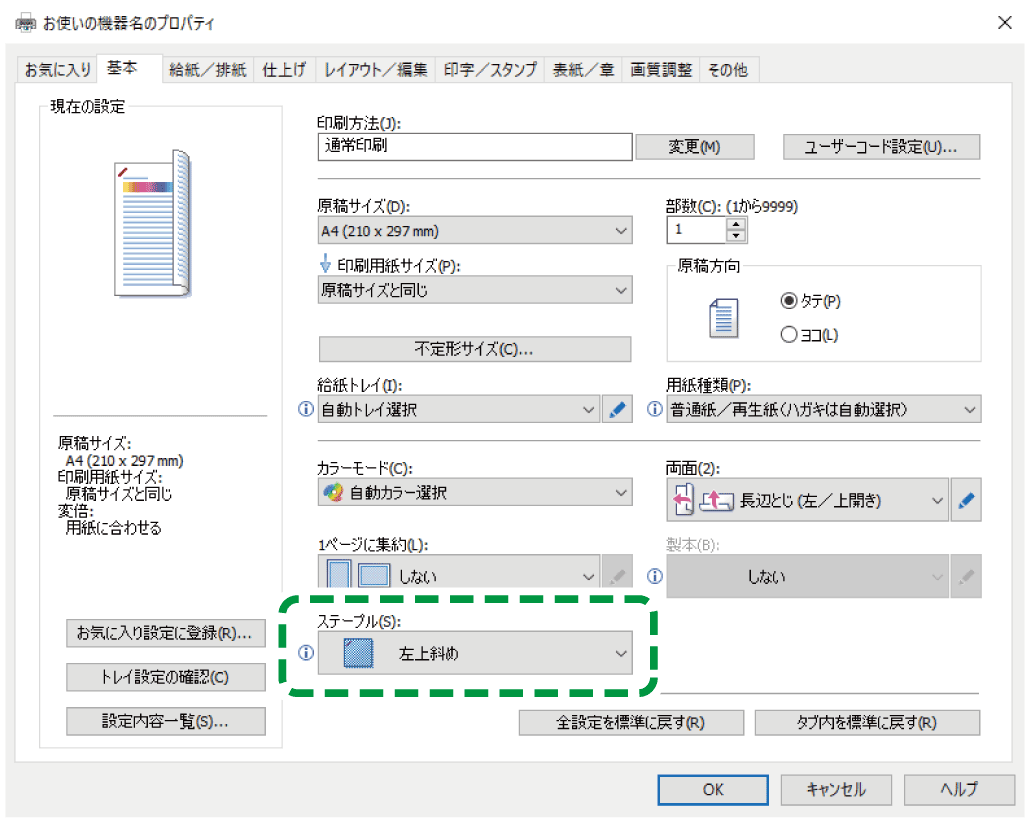Switch to the 給紙/排紙 tab
1029x823 pixels.
207,70
